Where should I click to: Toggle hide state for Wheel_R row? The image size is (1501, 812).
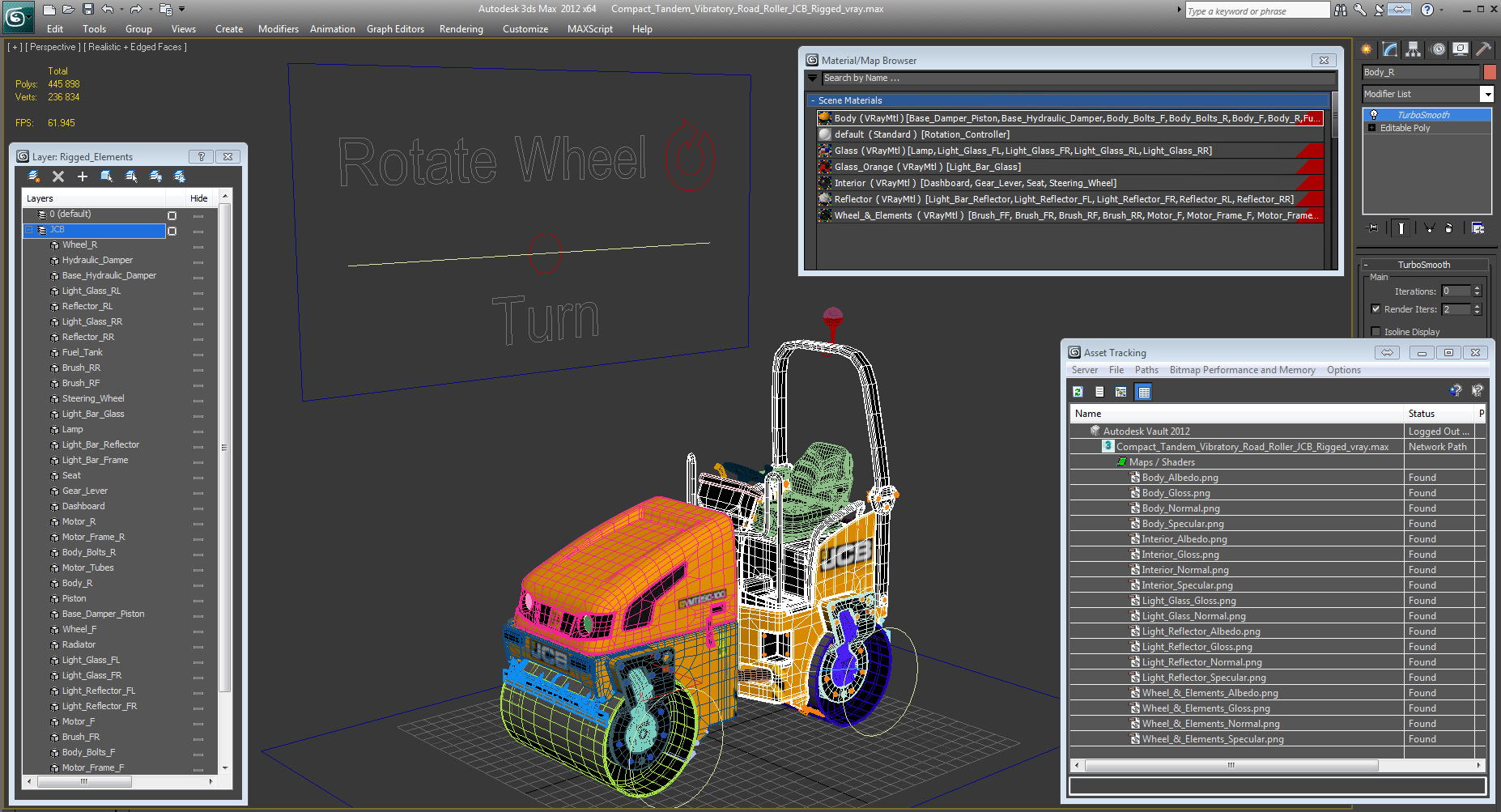coord(198,245)
